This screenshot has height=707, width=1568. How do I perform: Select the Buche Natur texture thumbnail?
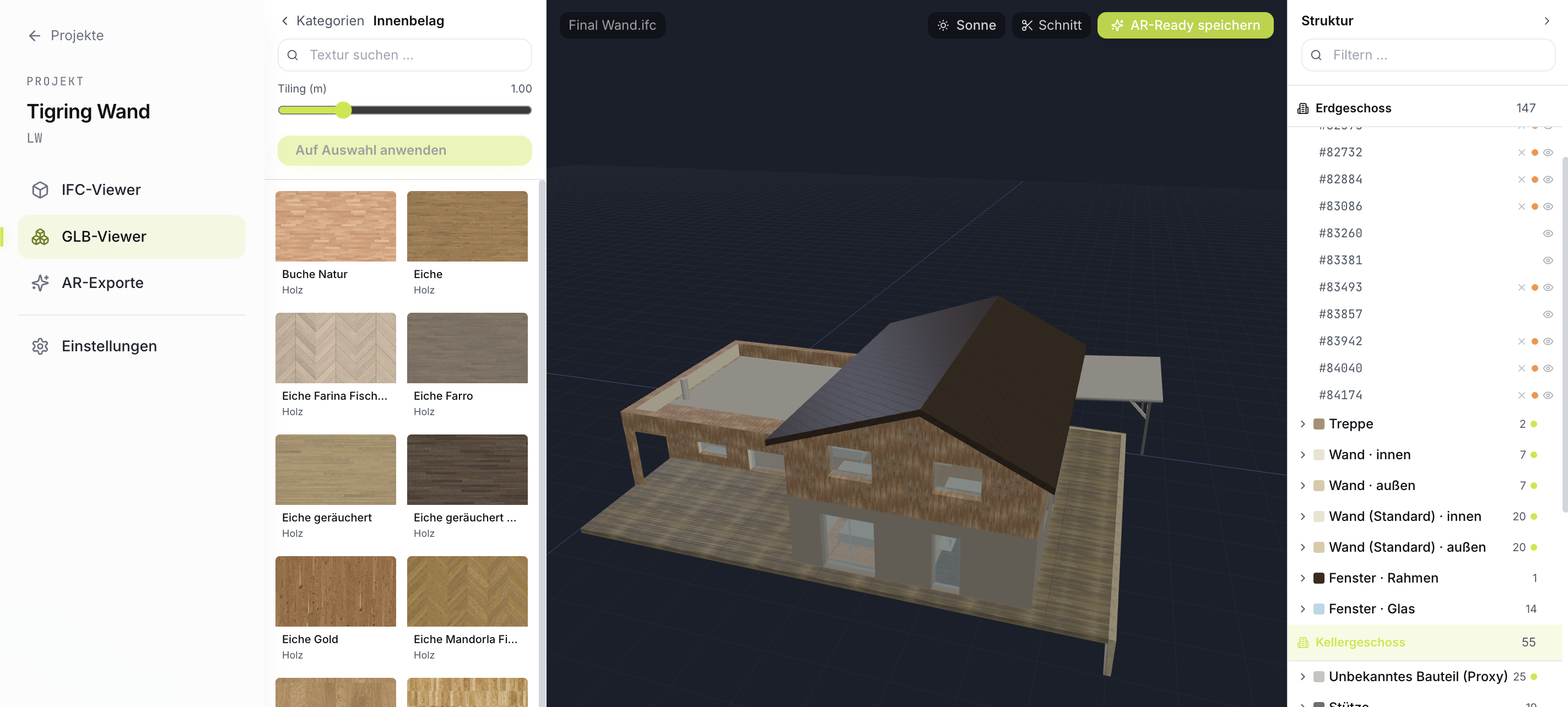coord(336,226)
